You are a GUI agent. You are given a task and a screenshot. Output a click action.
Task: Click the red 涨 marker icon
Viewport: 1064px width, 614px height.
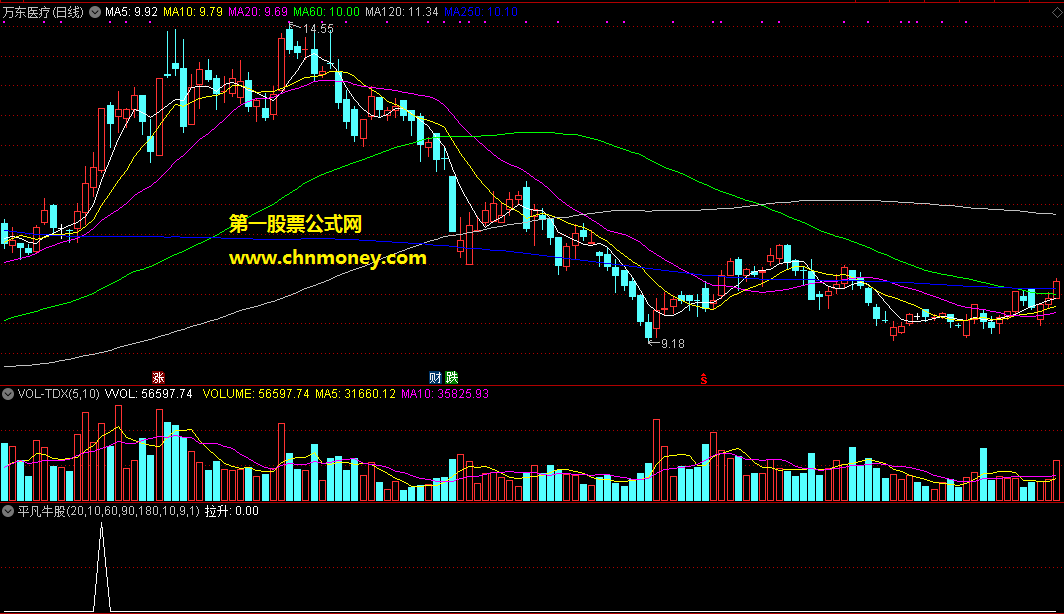click(x=158, y=377)
